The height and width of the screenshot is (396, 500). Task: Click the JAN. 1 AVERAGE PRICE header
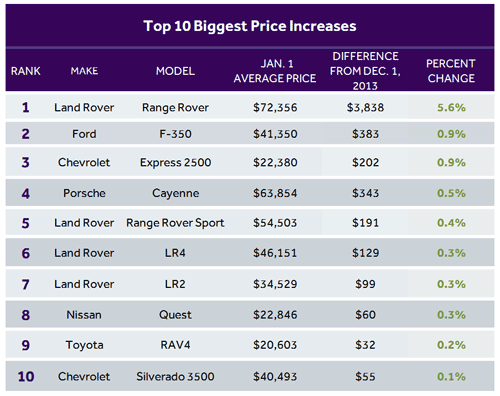275,71
